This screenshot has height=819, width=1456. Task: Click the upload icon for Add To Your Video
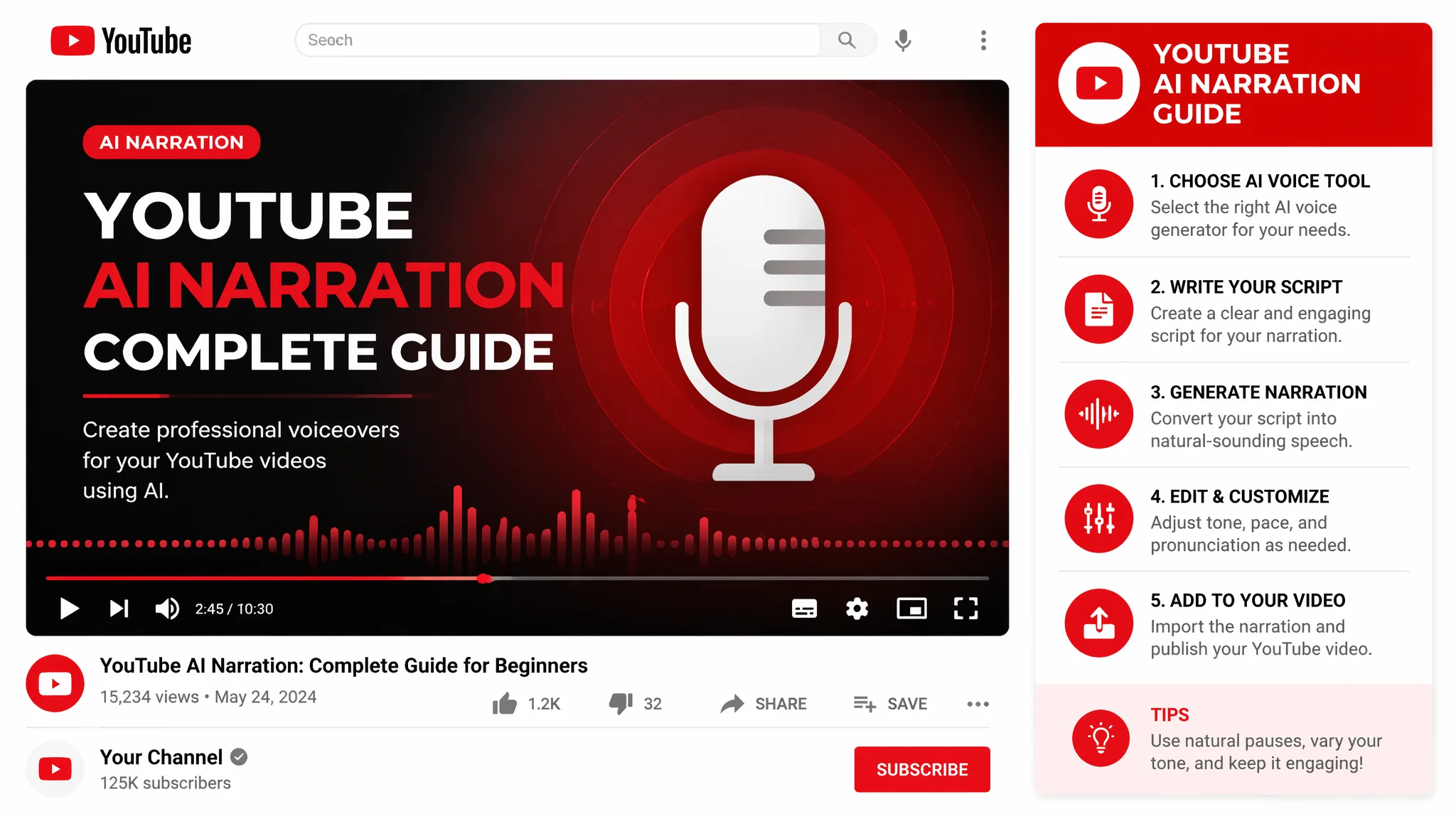pyautogui.click(x=1098, y=623)
